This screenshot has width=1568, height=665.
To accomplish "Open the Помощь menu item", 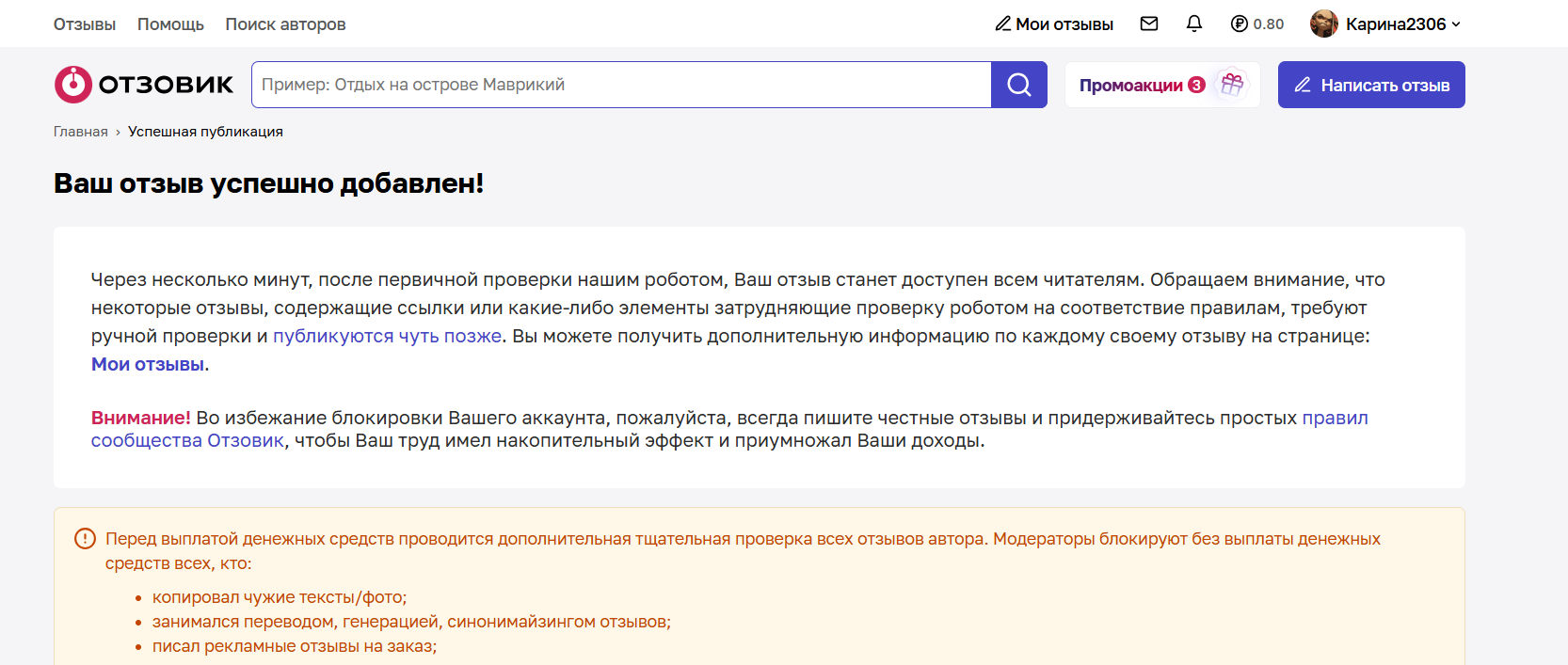I will pyautogui.click(x=170, y=24).
